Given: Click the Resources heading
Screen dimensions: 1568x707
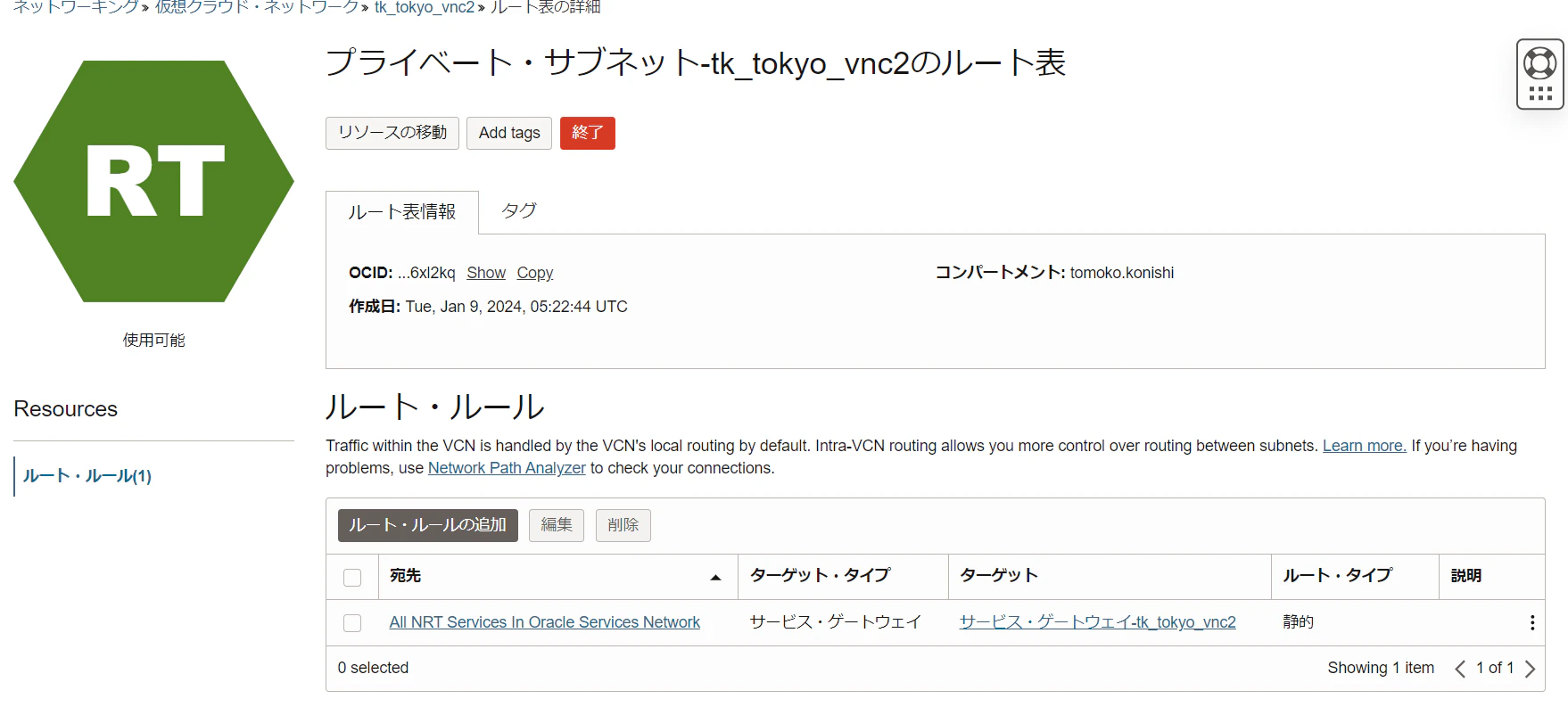Looking at the screenshot, I should click(x=66, y=409).
